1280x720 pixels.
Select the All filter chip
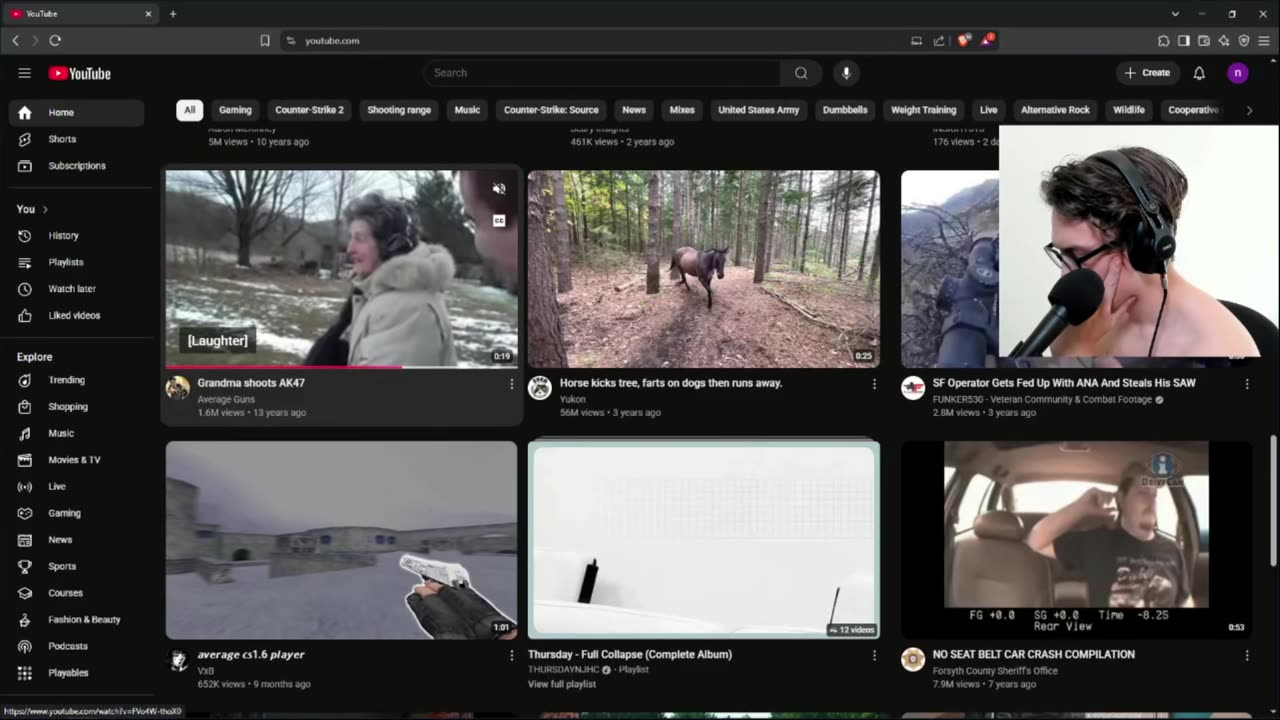pyautogui.click(x=189, y=110)
